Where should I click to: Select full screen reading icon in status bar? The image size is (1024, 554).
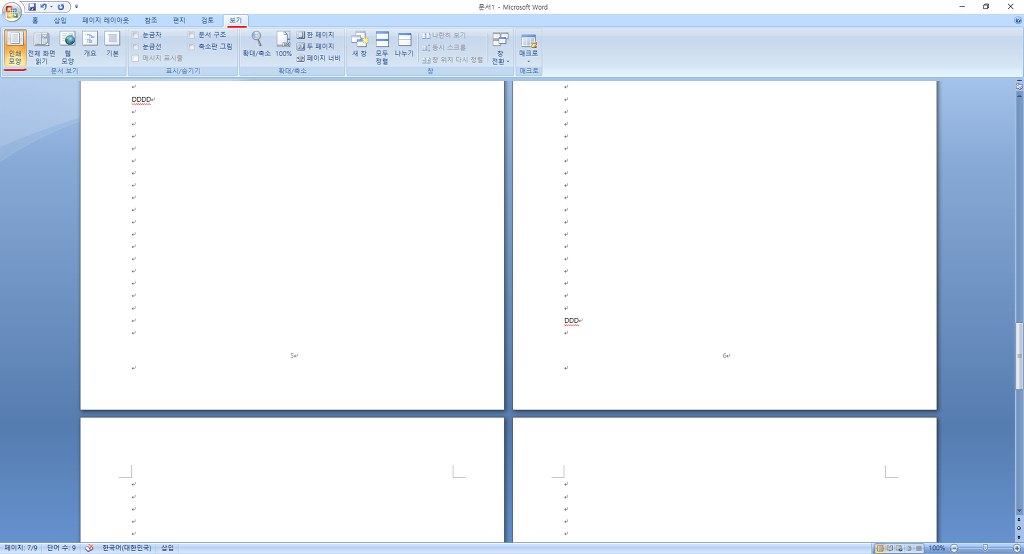(889, 548)
